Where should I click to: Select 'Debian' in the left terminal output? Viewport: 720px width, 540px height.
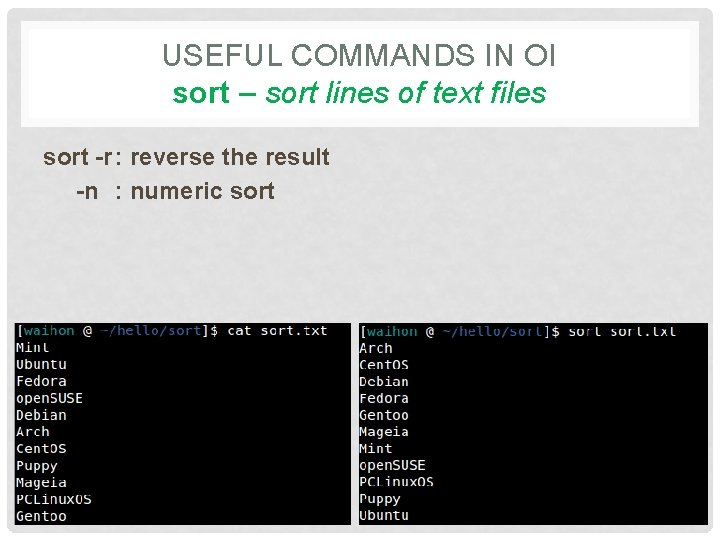click(x=41, y=415)
